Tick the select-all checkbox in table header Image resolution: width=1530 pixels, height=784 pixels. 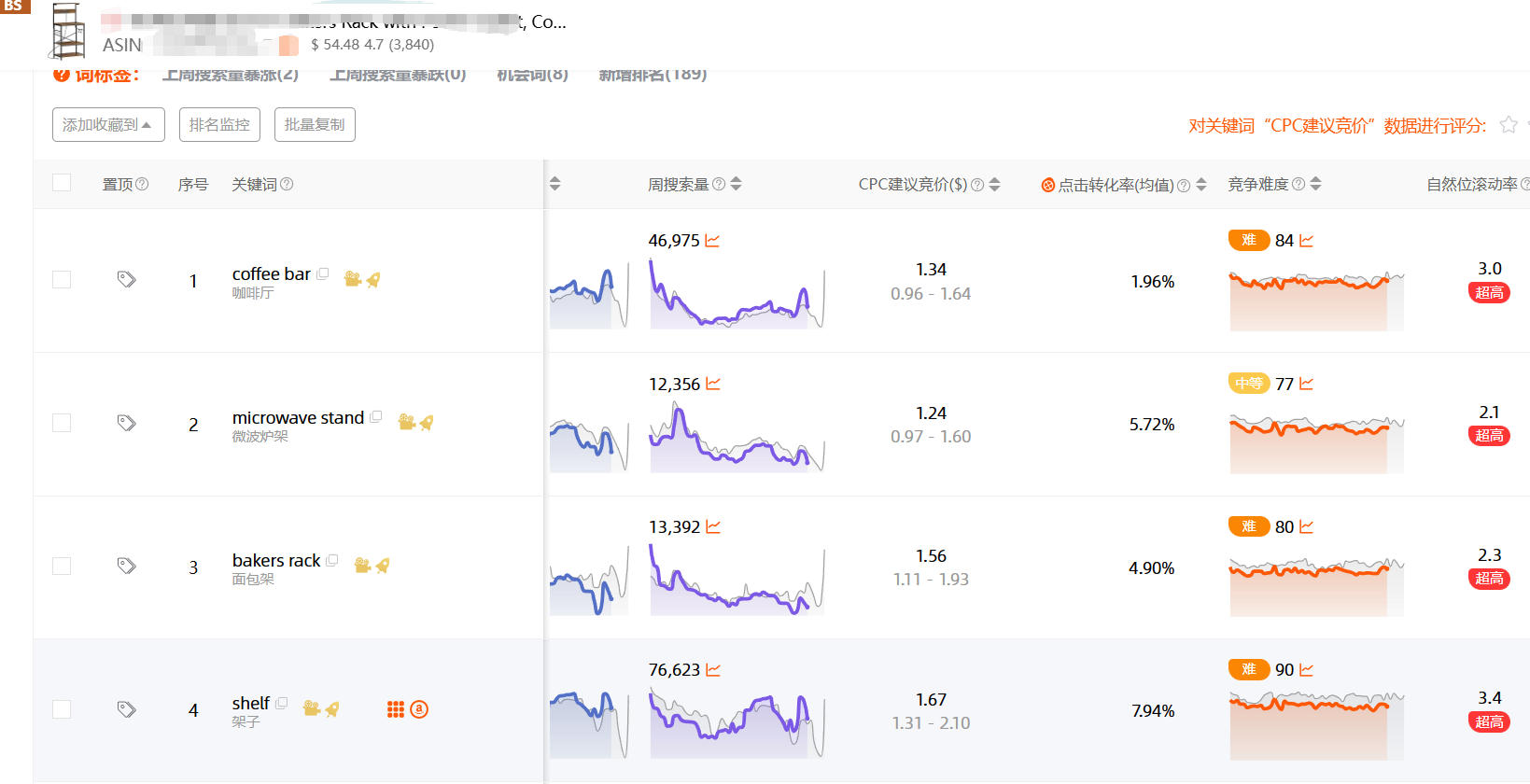coord(62,183)
